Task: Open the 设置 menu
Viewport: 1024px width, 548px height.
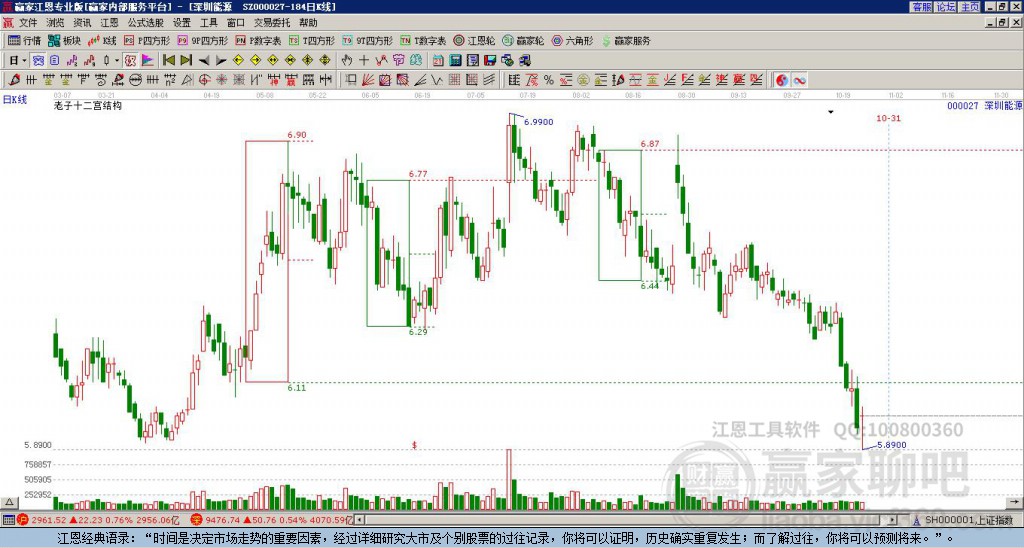Action: [182, 23]
